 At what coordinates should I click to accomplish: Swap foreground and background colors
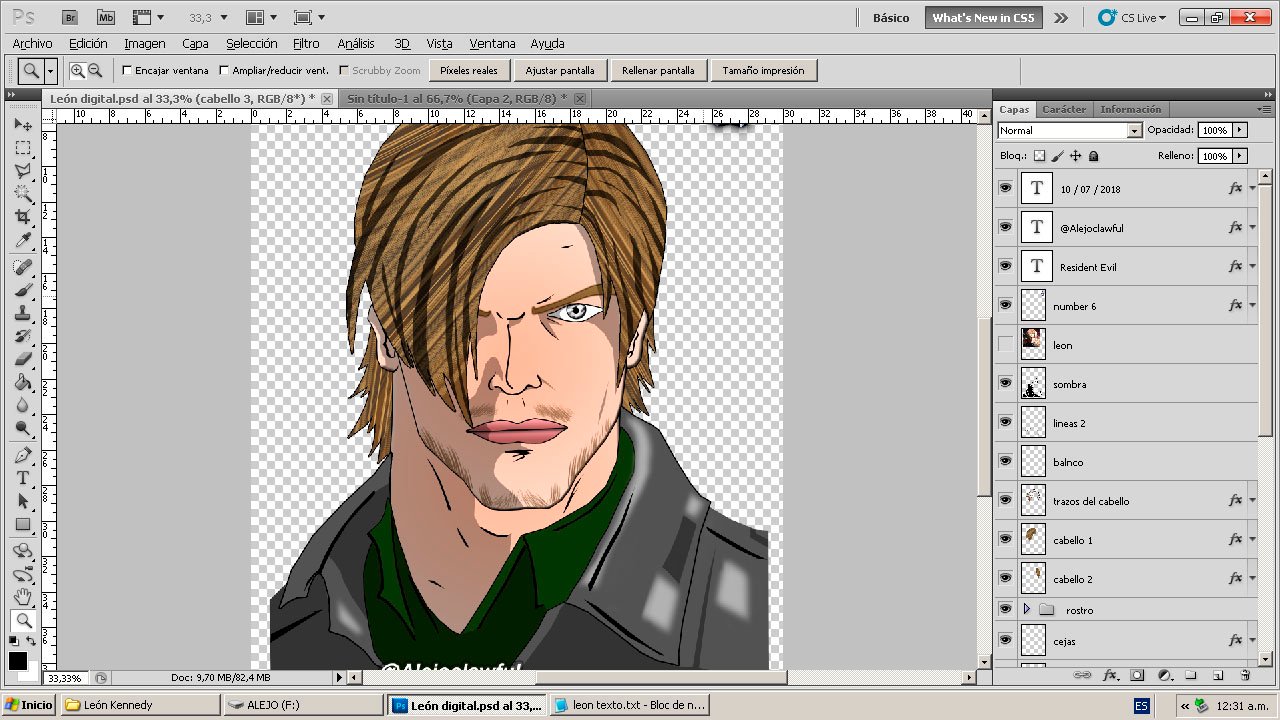31,641
